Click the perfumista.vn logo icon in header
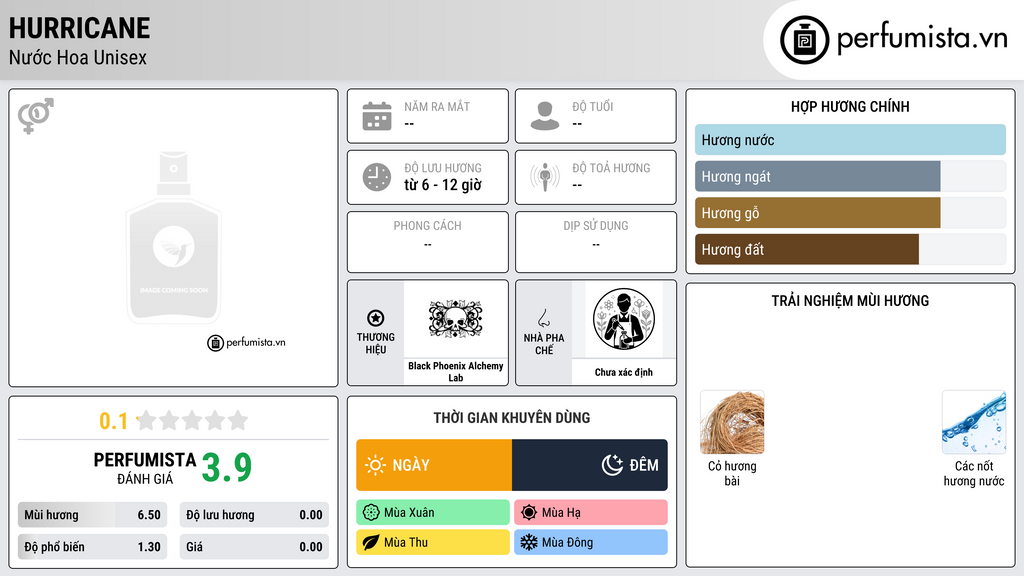1024x576 pixels. tap(804, 40)
